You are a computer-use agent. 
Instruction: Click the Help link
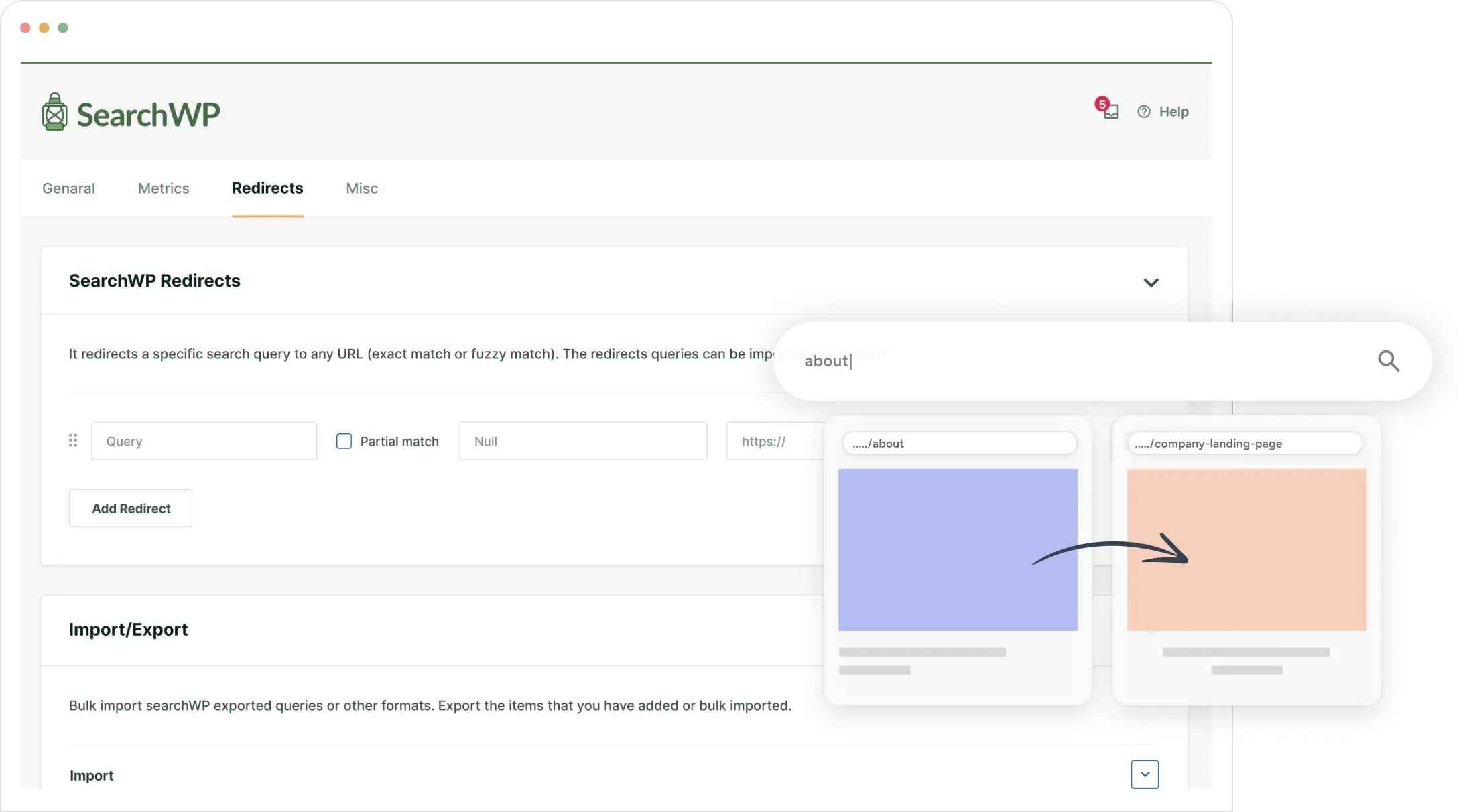tap(1175, 111)
